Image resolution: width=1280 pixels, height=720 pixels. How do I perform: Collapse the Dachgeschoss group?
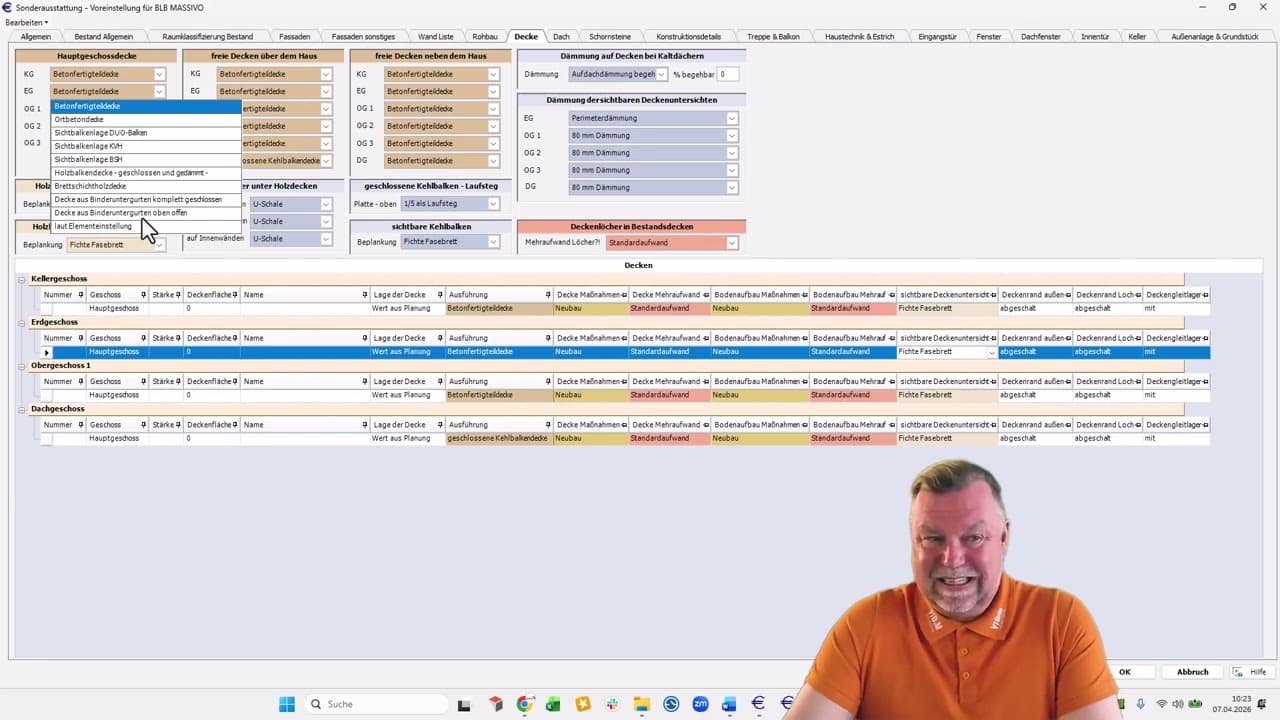22,409
